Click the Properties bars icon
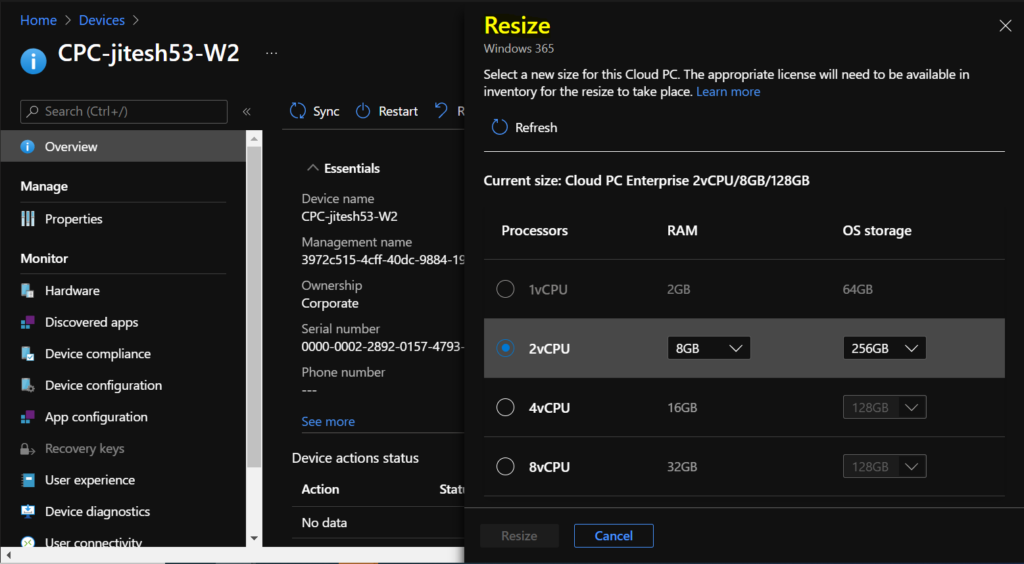The width and height of the screenshot is (1024, 564). point(27,219)
